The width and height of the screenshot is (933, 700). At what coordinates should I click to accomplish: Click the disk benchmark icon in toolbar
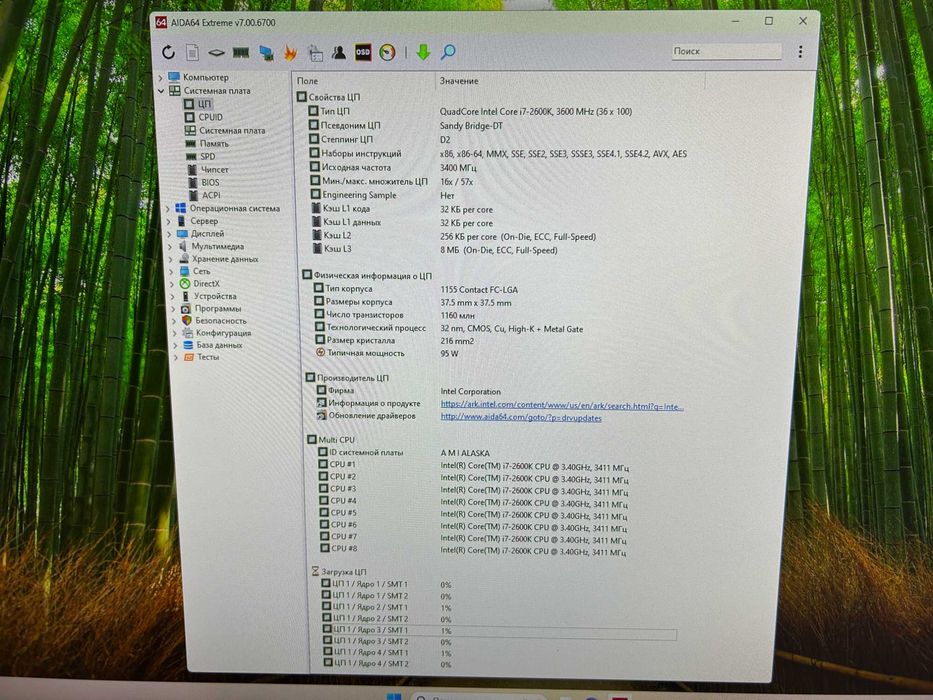(216, 53)
